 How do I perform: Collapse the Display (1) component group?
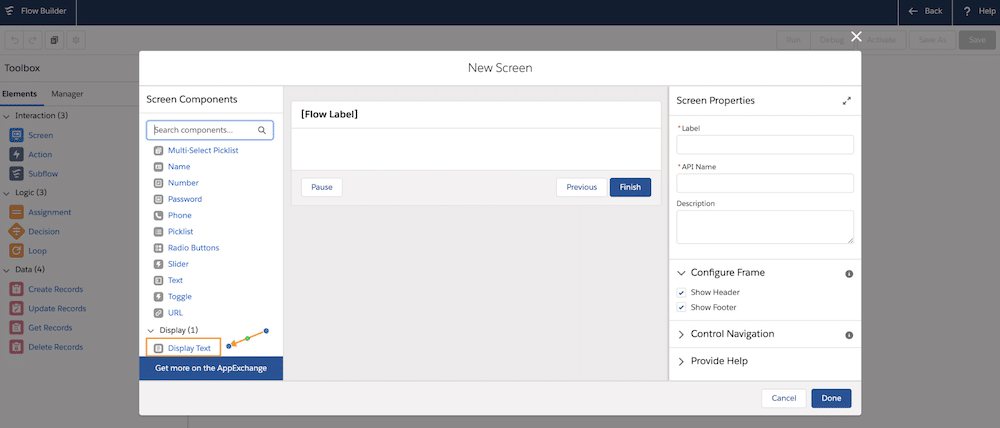click(x=151, y=330)
